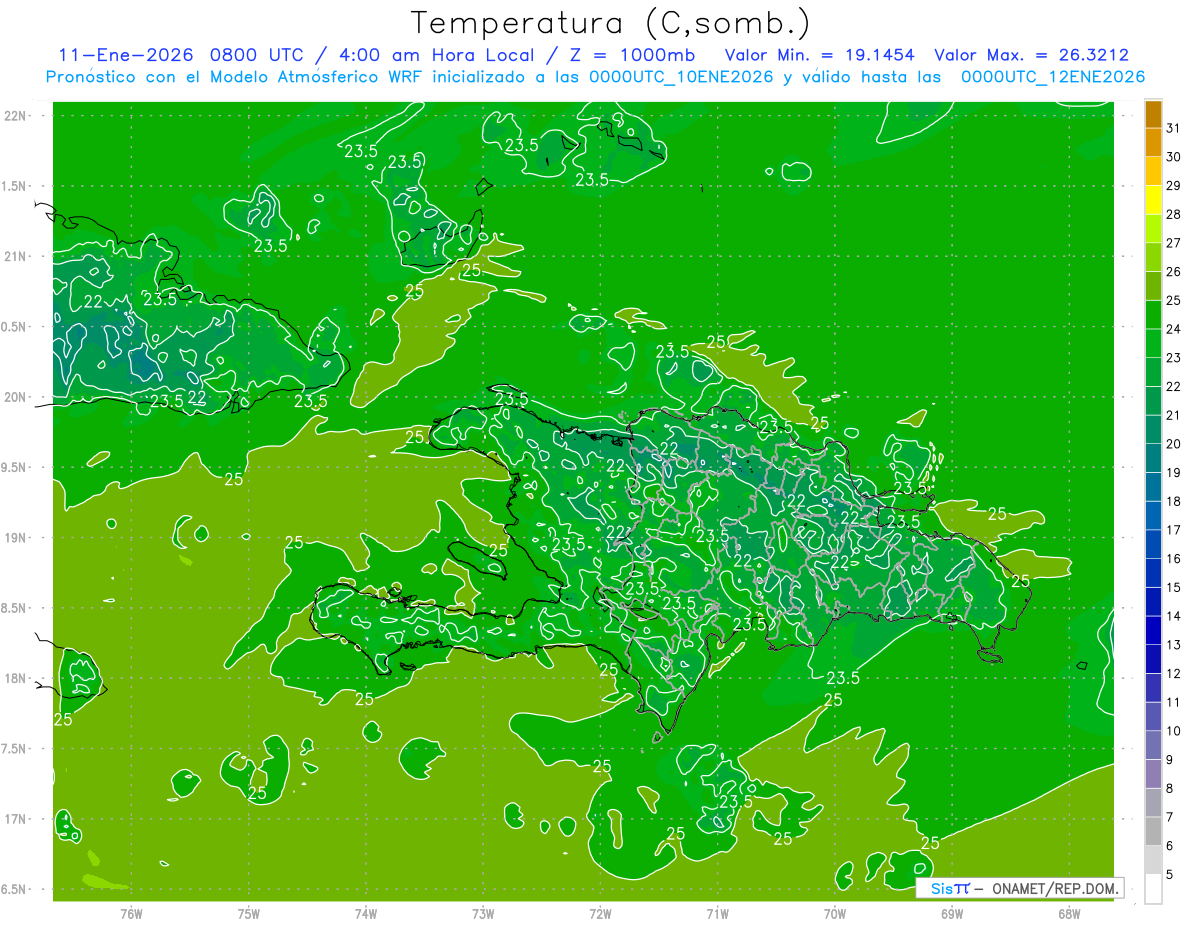Click the legend value '15'

tap(1174, 588)
